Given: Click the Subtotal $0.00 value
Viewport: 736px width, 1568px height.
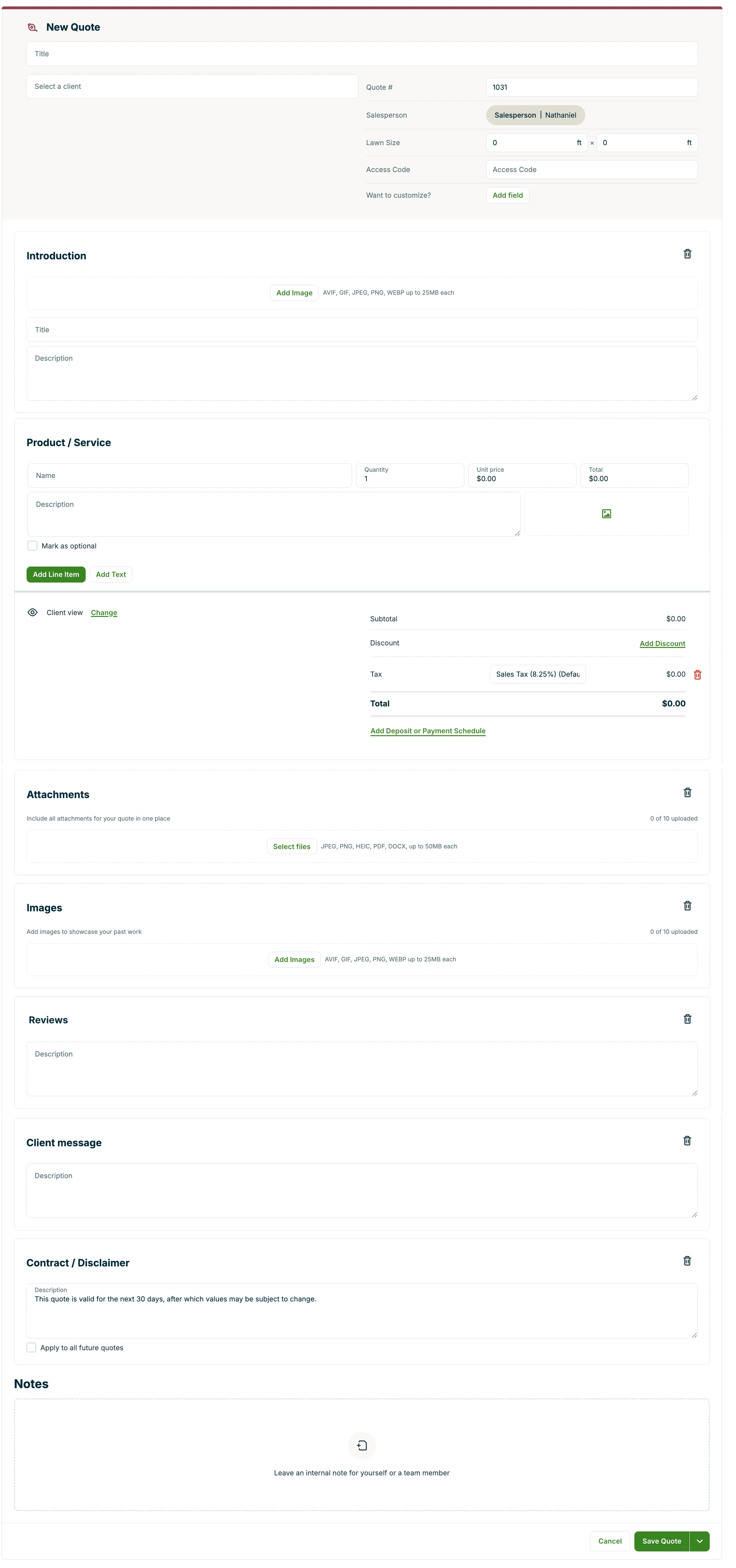Looking at the screenshot, I should point(676,619).
